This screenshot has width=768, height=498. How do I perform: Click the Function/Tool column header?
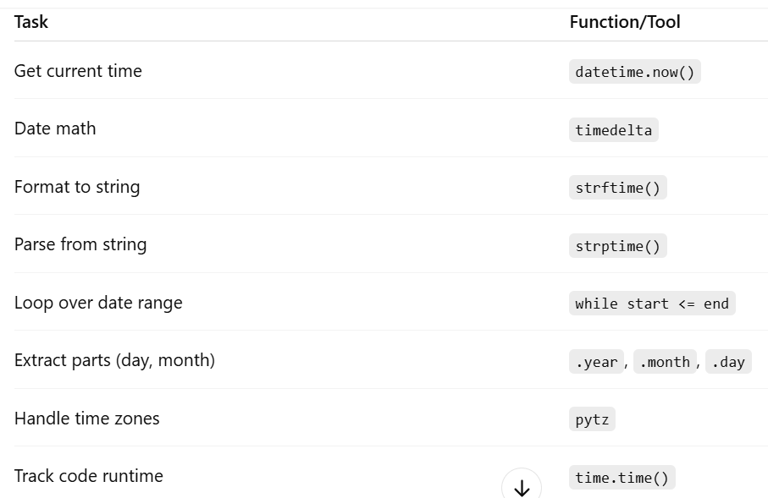pos(625,22)
